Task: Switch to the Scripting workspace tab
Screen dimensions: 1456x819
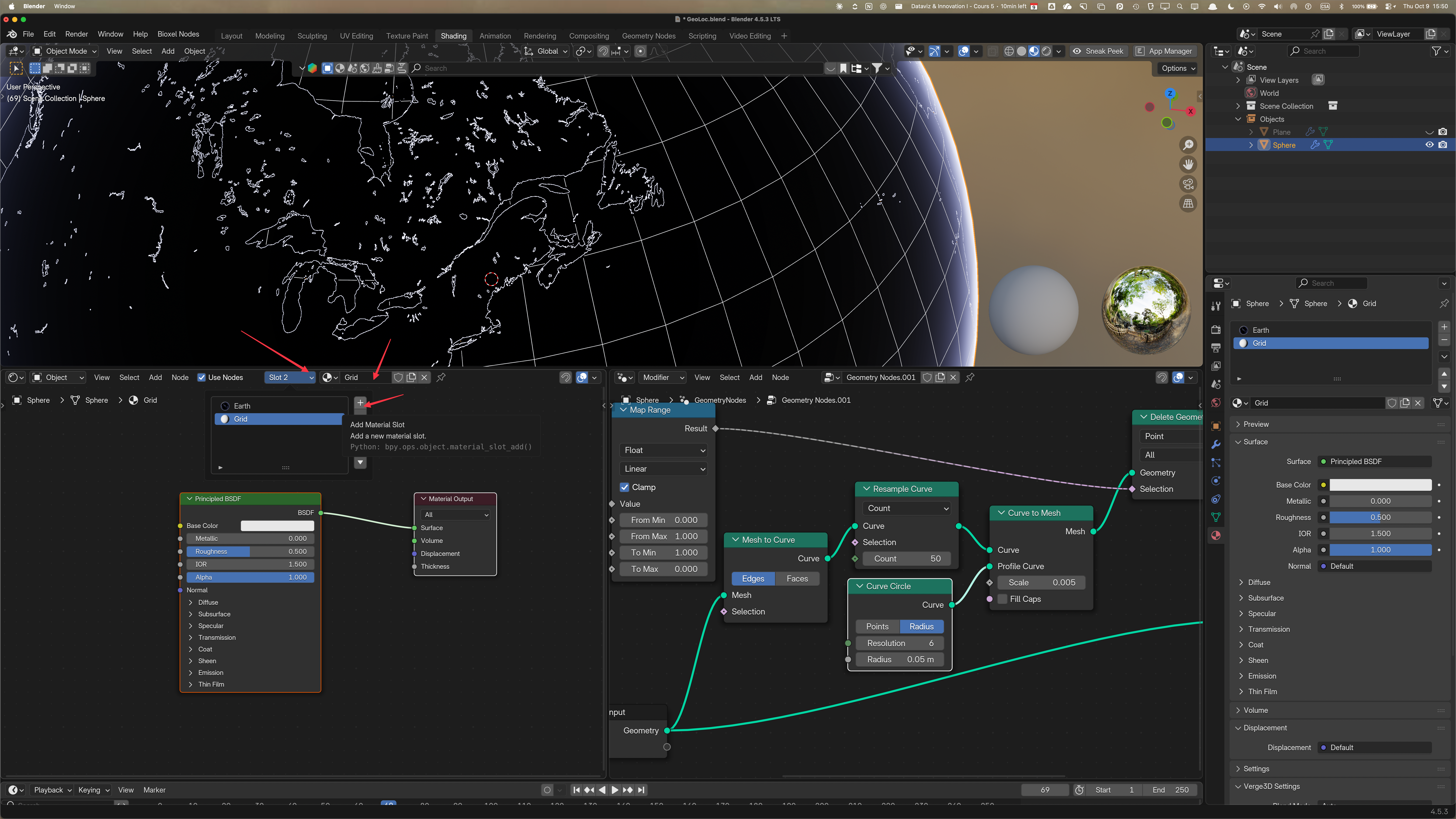Action: [702, 36]
